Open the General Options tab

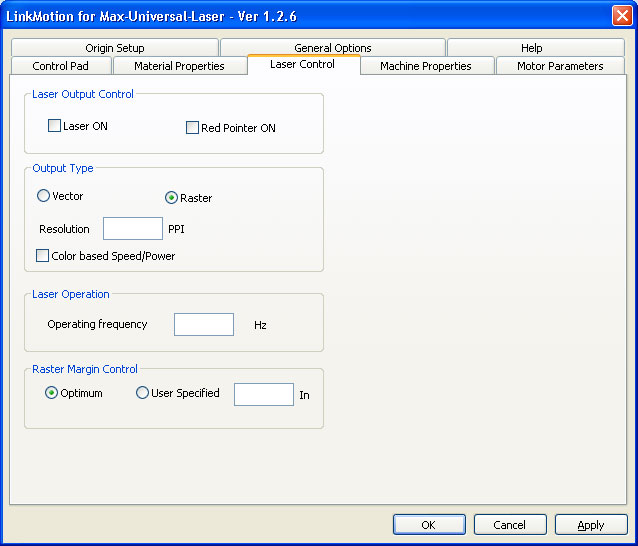point(332,48)
